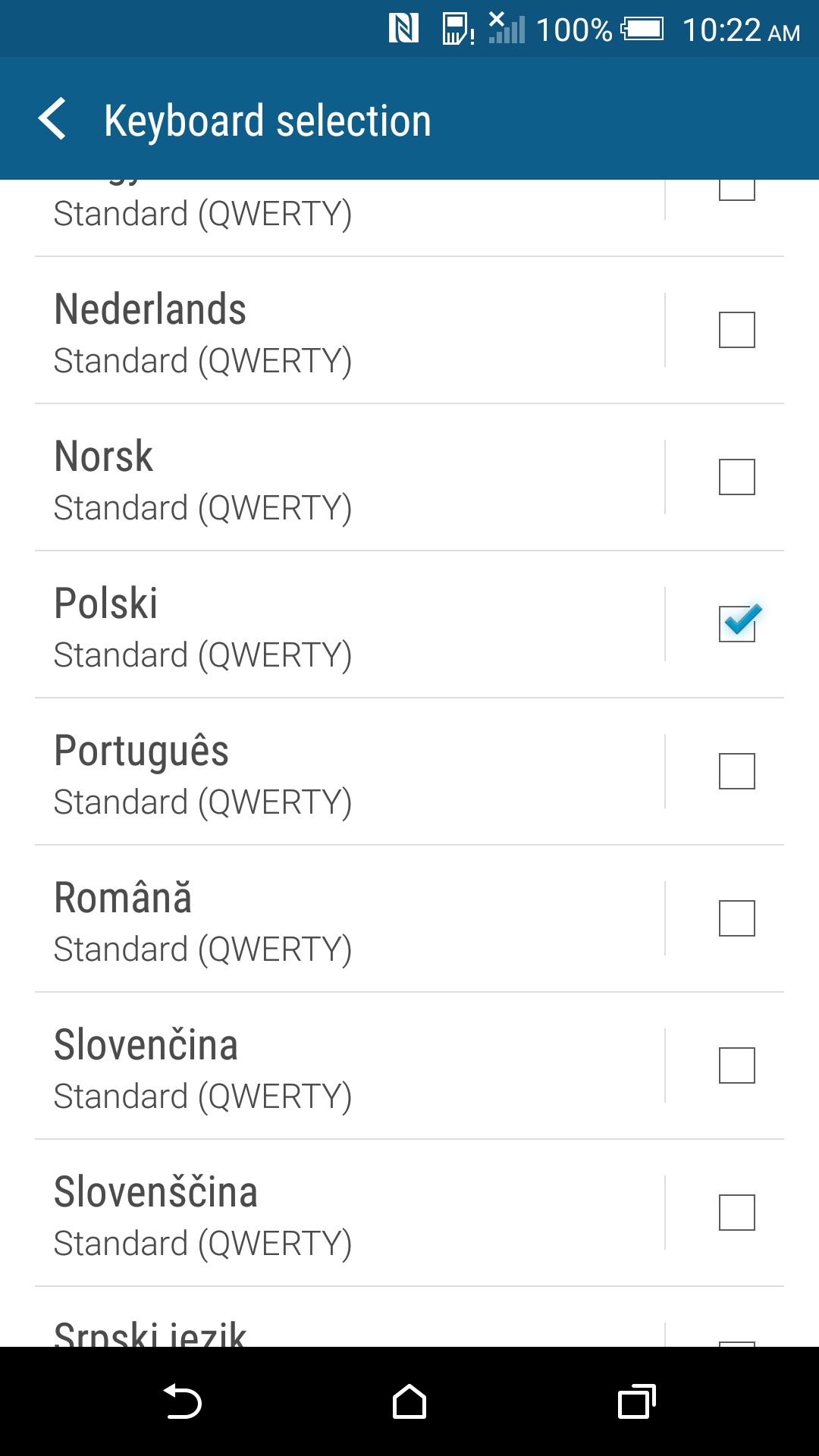Click the Keyboard selection title text

click(267, 119)
